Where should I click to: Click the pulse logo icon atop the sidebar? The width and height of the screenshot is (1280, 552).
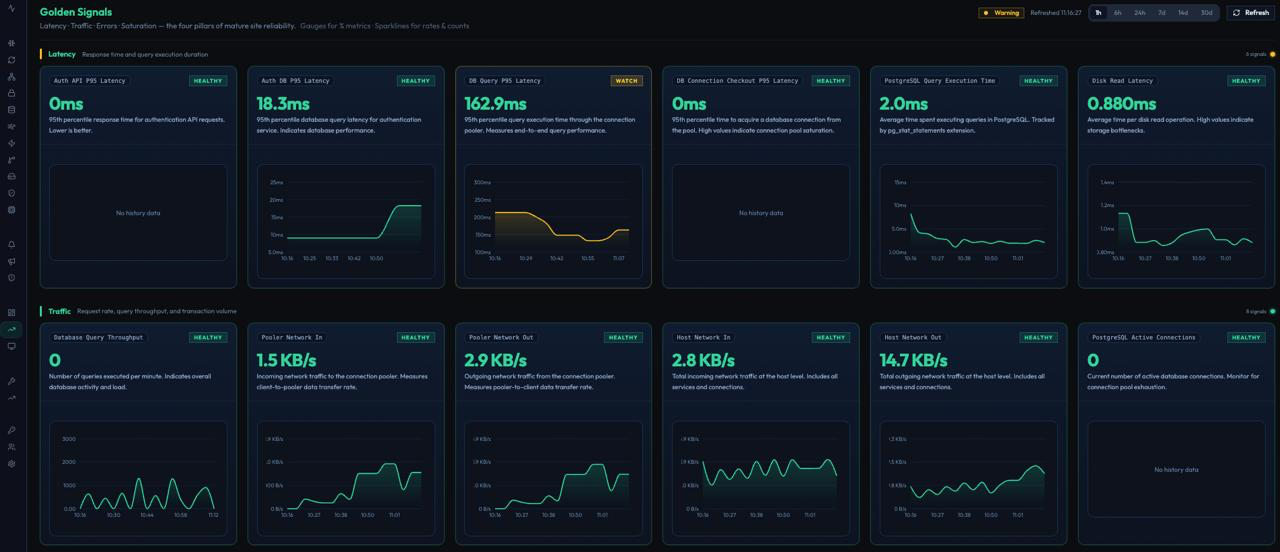coord(12,8)
